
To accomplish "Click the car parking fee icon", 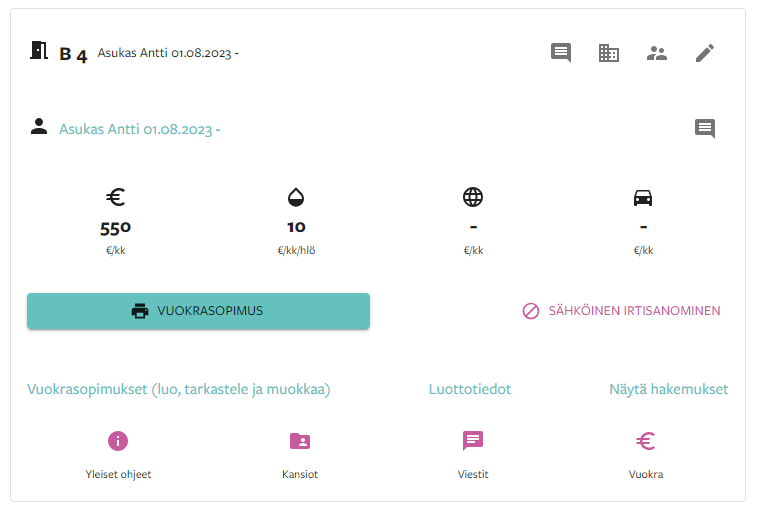I will 643,197.
